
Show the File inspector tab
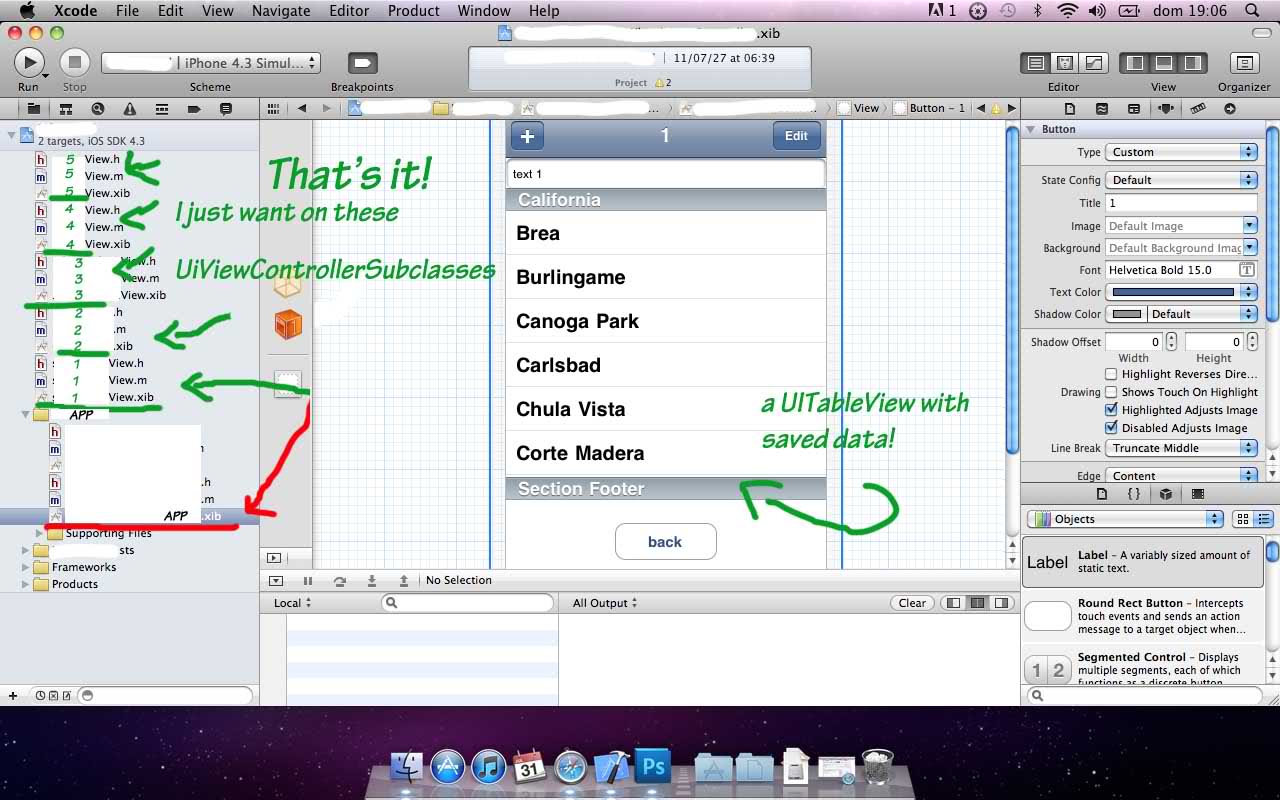tap(1070, 108)
